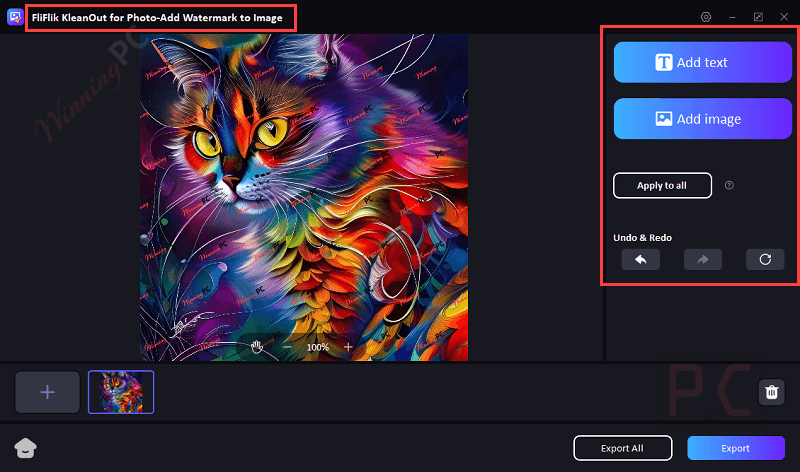Redo the last undone action
800x472 pixels.
[x=702, y=259]
